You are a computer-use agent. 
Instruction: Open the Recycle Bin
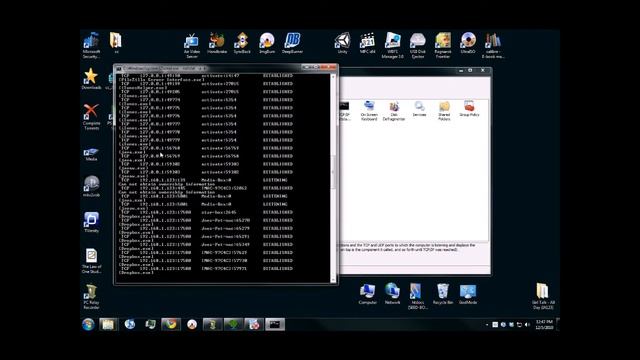[443, 294]
